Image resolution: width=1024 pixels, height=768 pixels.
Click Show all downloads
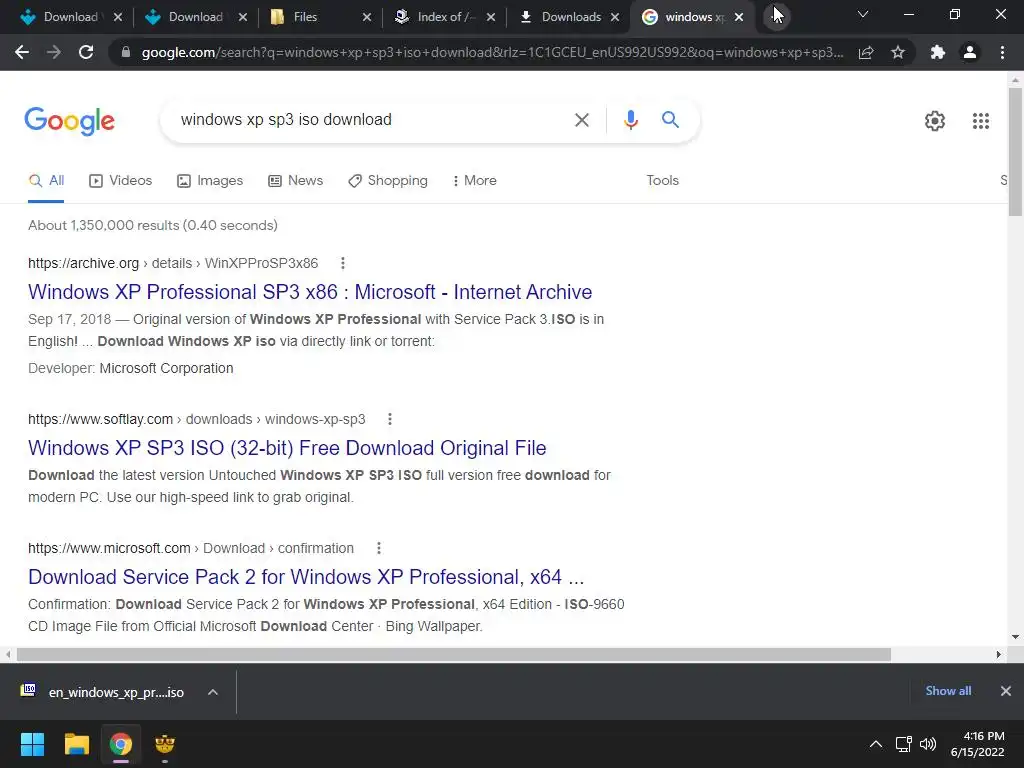[948, 691]
